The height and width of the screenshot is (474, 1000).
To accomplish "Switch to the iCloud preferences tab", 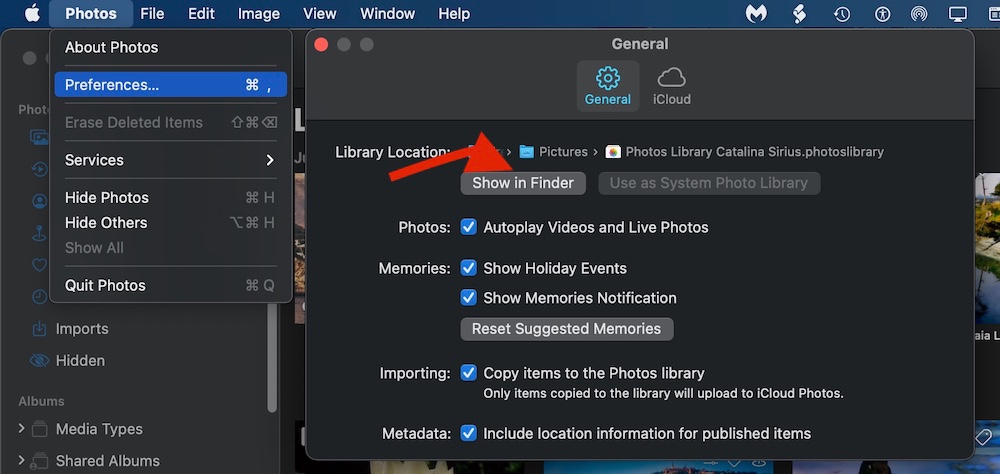I will tap(672, 86).
